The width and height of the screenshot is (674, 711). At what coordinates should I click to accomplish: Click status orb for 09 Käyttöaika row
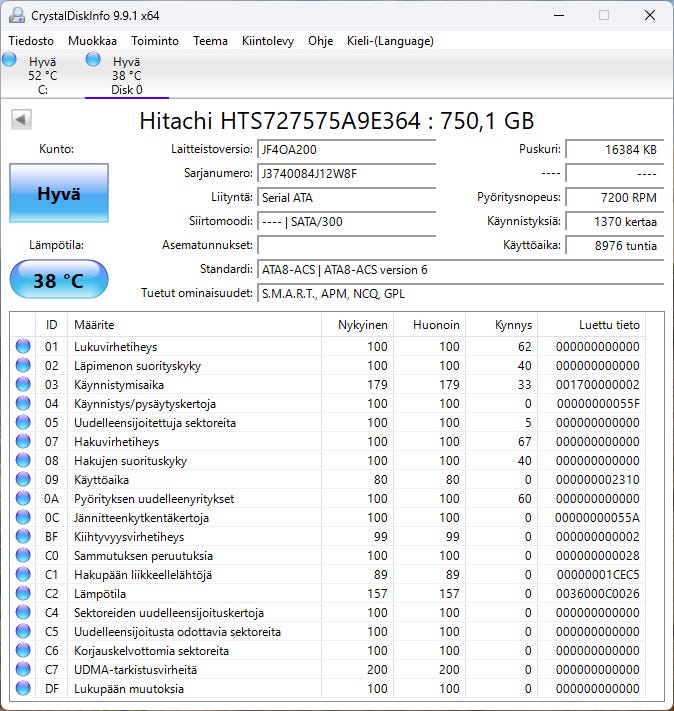pyautogui.click(x=23, y=479)
